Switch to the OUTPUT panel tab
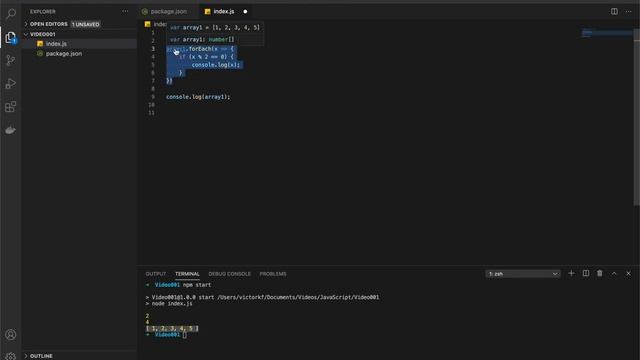 pos(156,274)
